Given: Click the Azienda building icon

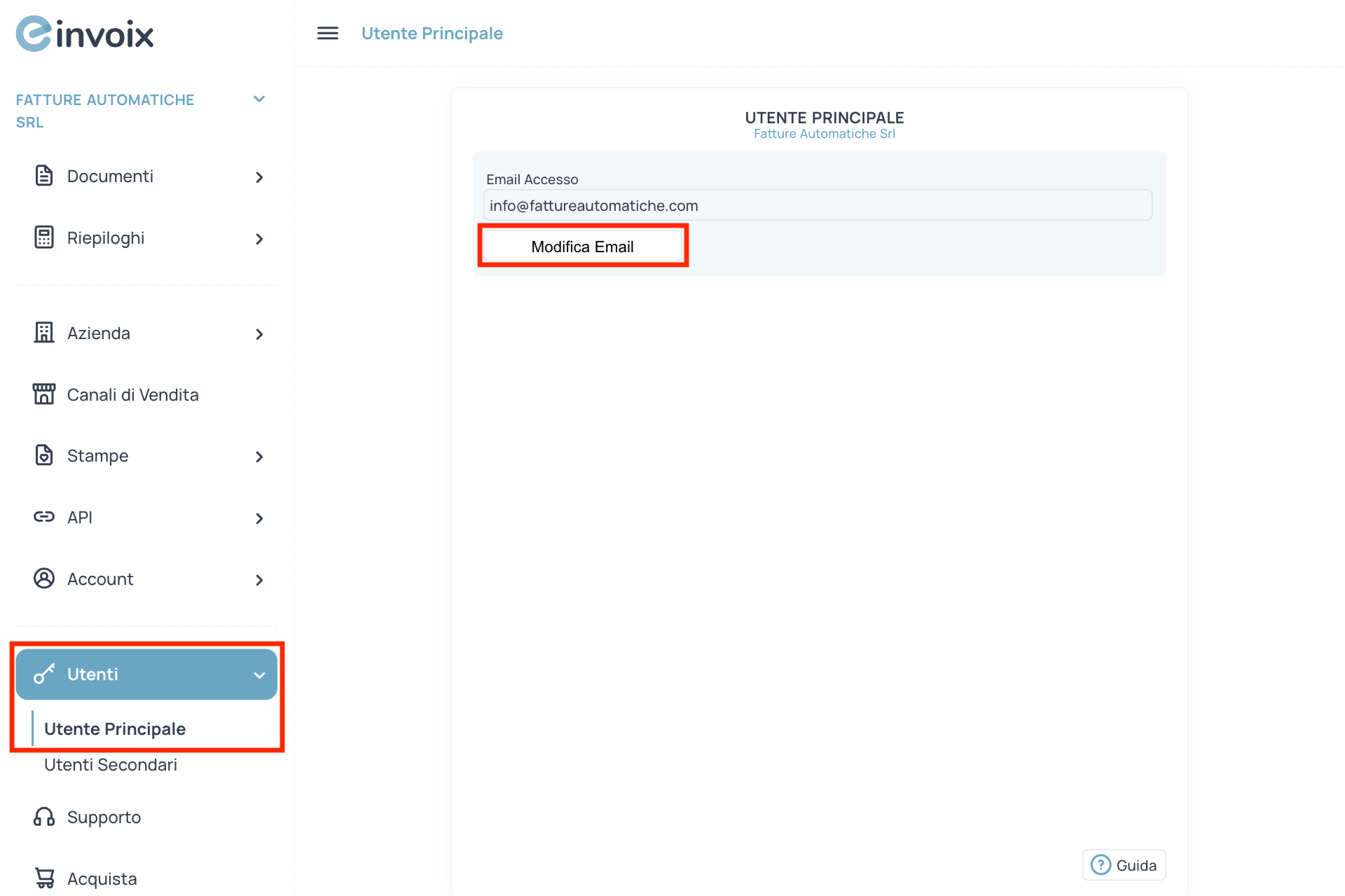Looking at the screenshot, I should (x=43, y=333).
